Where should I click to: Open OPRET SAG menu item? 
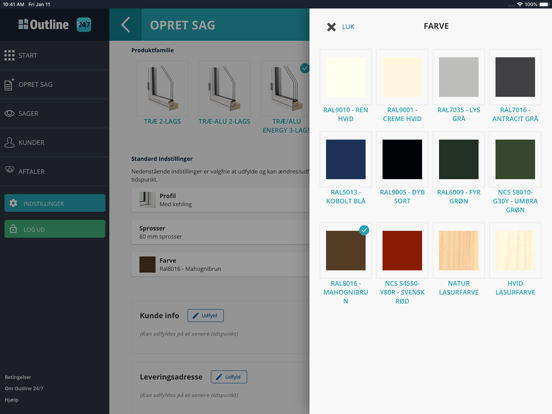pyautogui.click(x=55, y=84)
